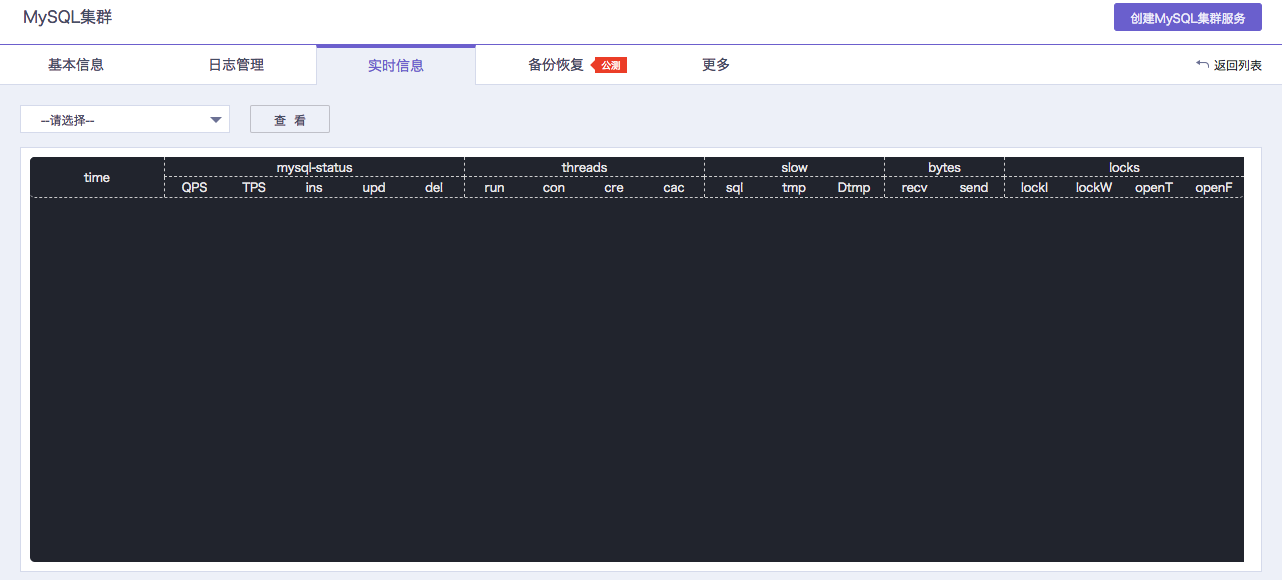Click the mysql-status group header

pos(314,167)
